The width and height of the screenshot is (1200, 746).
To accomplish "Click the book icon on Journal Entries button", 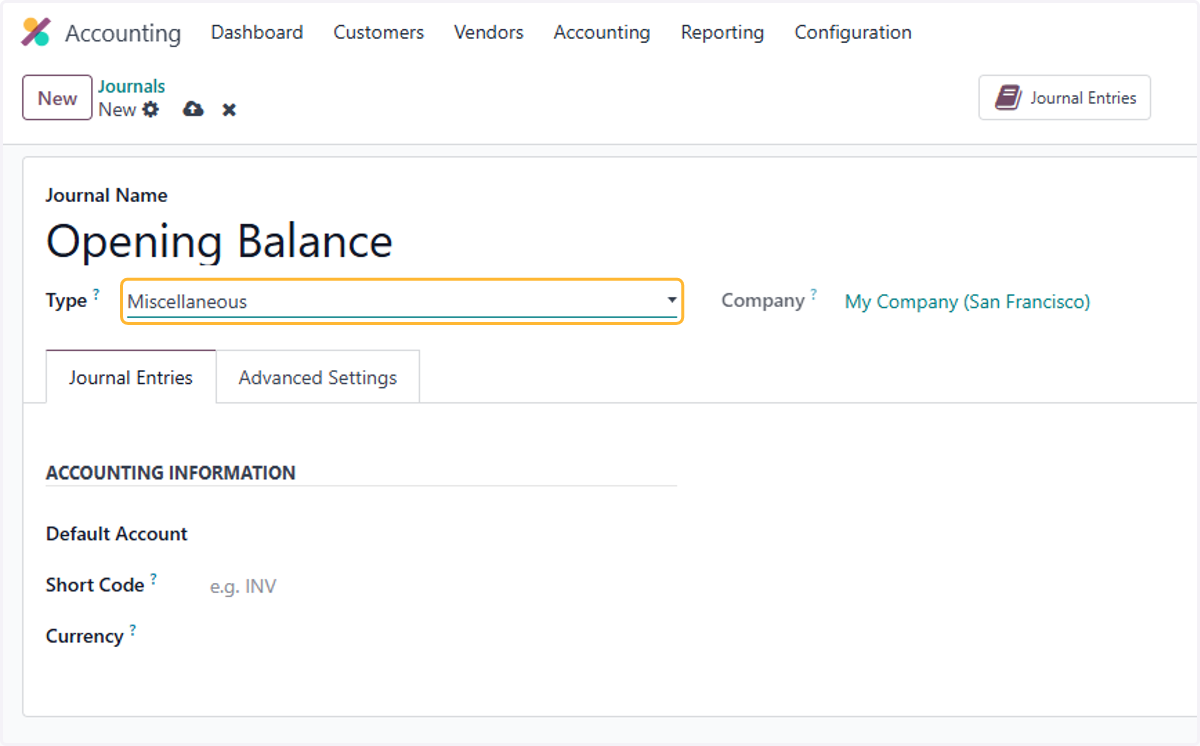I will point(1008,97).
